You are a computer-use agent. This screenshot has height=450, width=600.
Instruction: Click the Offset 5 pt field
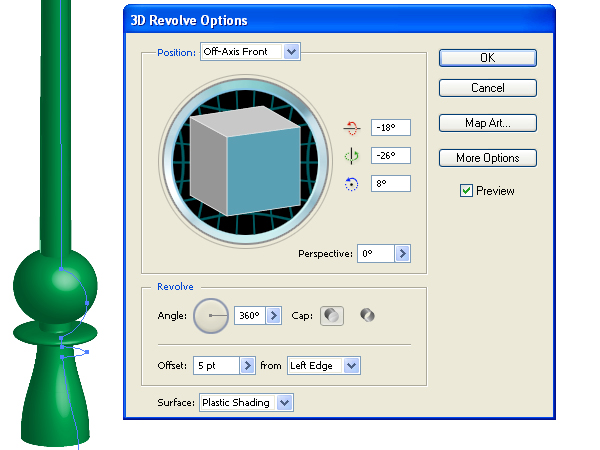pyautogui.click(x=217, y=365)
